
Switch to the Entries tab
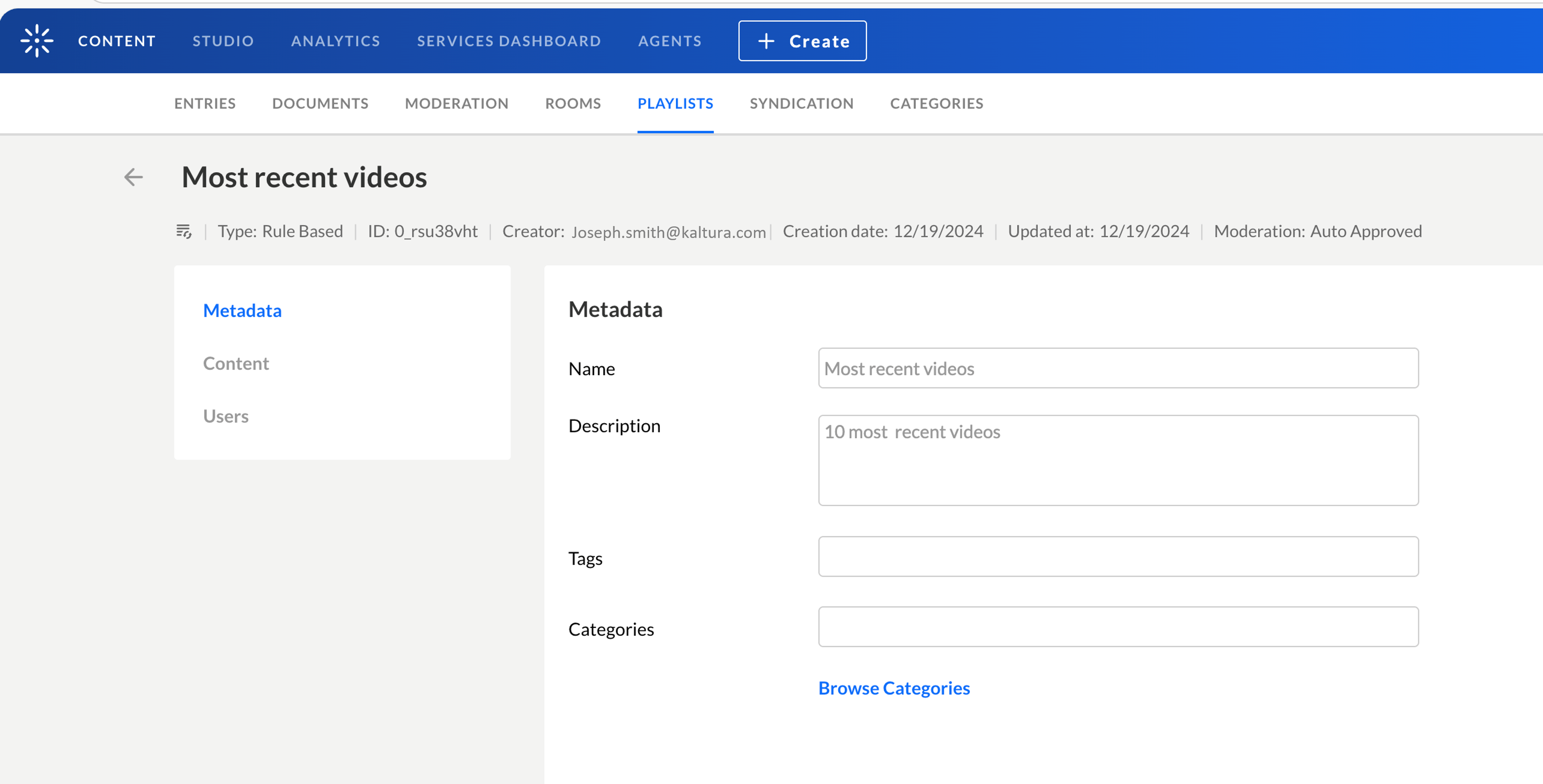205,103
